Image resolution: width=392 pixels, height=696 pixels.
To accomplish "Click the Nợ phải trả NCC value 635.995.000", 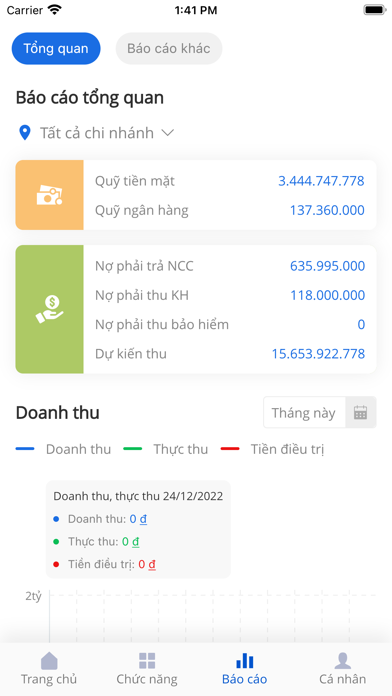I will (x=327, y=266).
